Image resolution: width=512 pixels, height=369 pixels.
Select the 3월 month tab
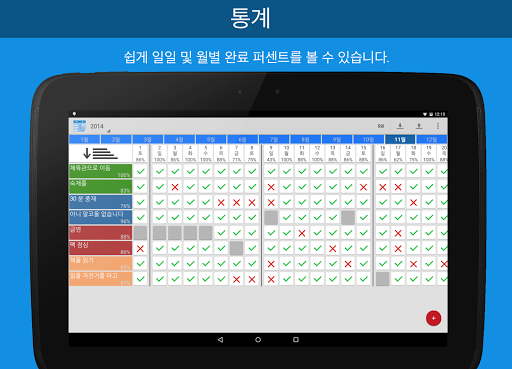point(148,139)
